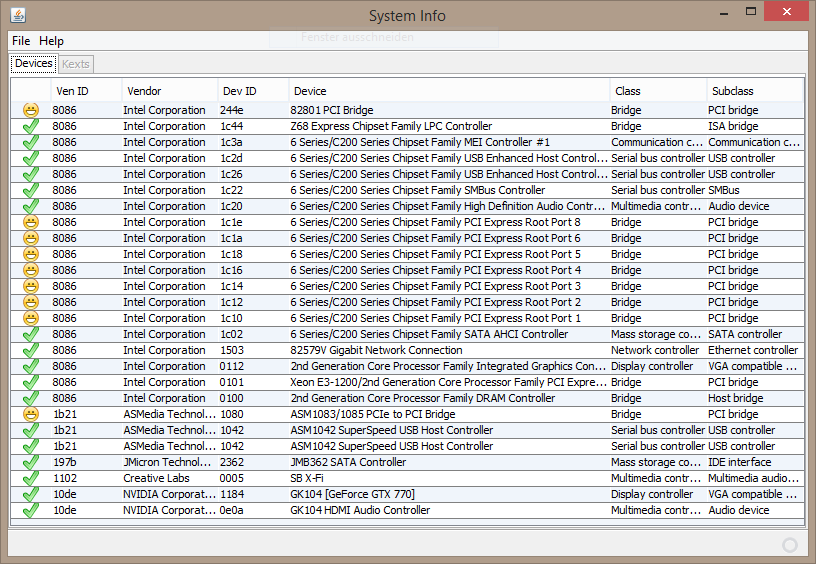Sort by the Vendor column header
The height and width of the screenshot is (564, 816).
click(x=170, y=91)
